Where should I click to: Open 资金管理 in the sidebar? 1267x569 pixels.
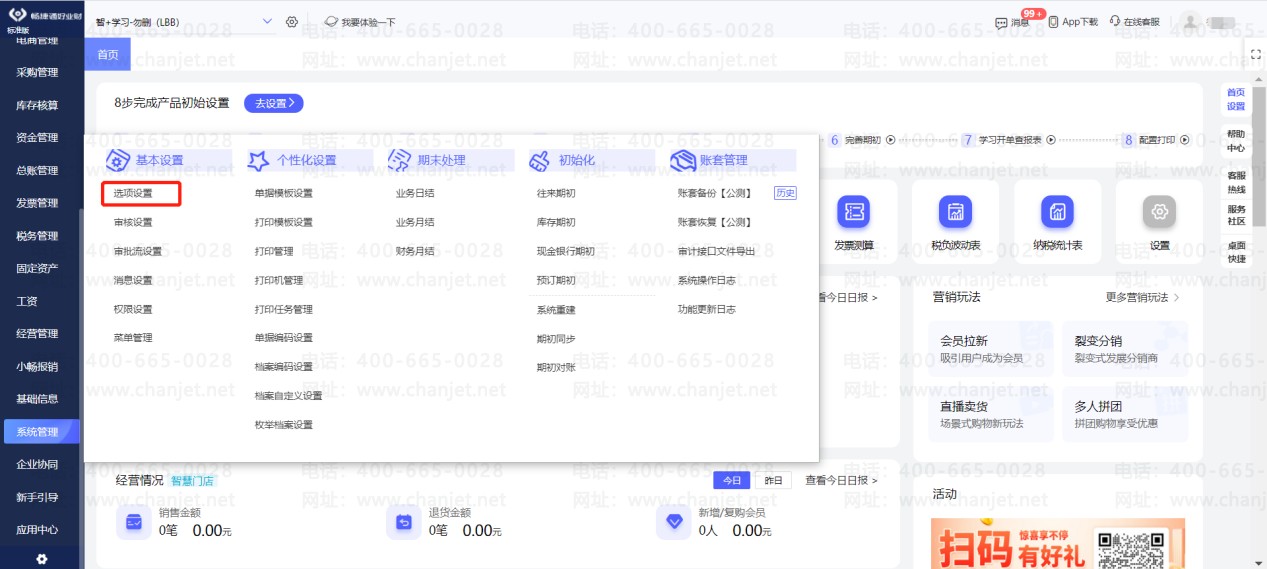coord(37,137)
